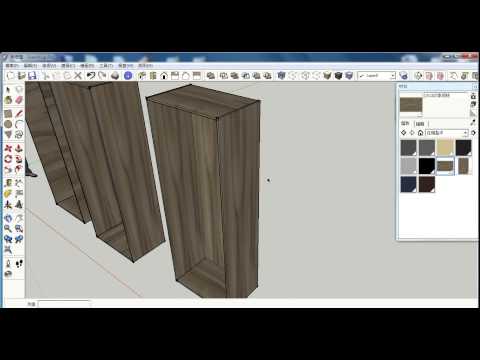Viewport: 480px width, 360px height.
Task: Choose the Arc drawing tool
Action: pos(19,124)
